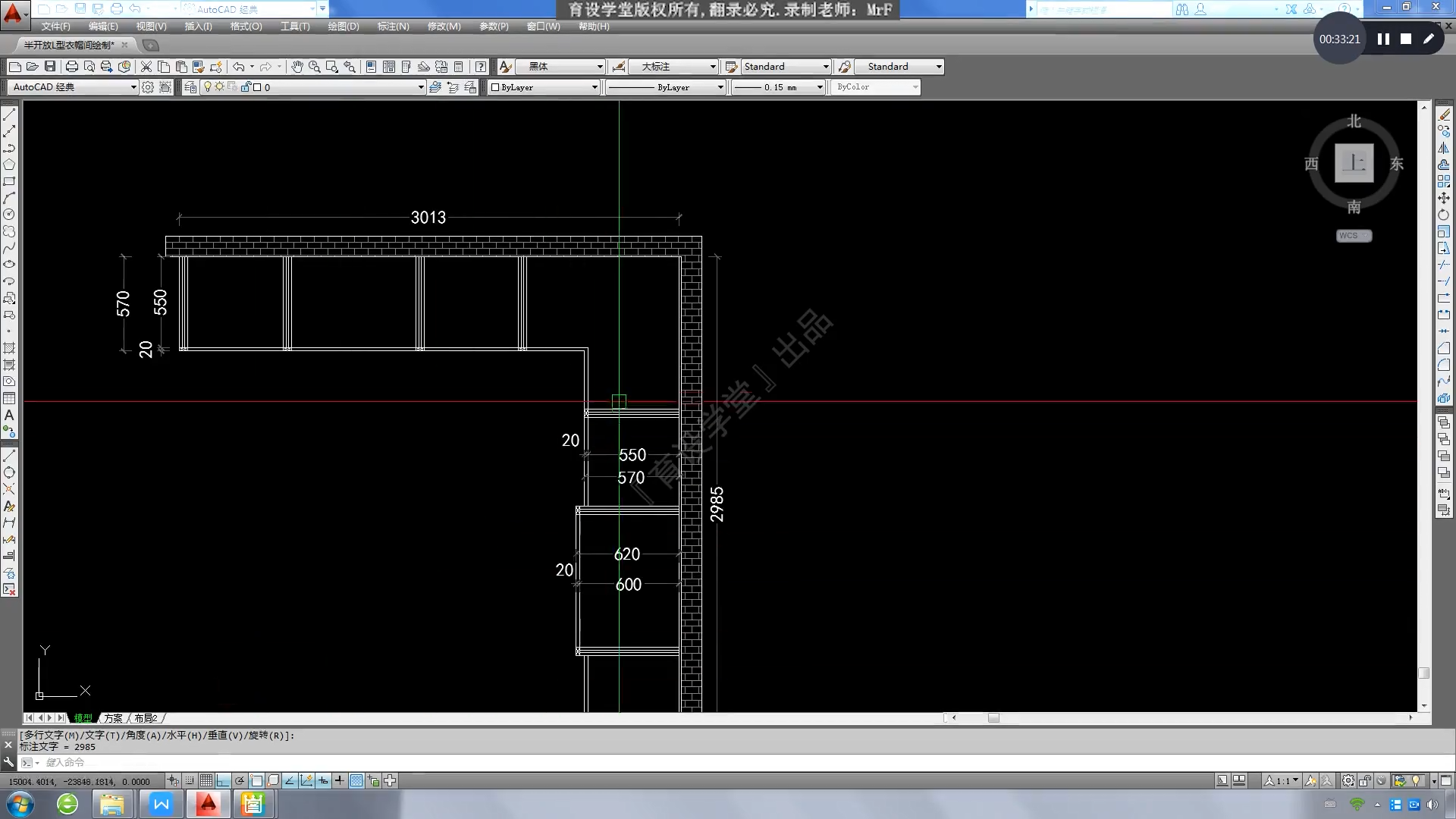Open the 格式(O) menu
The image size is (1456, 819).
point(246,26)
